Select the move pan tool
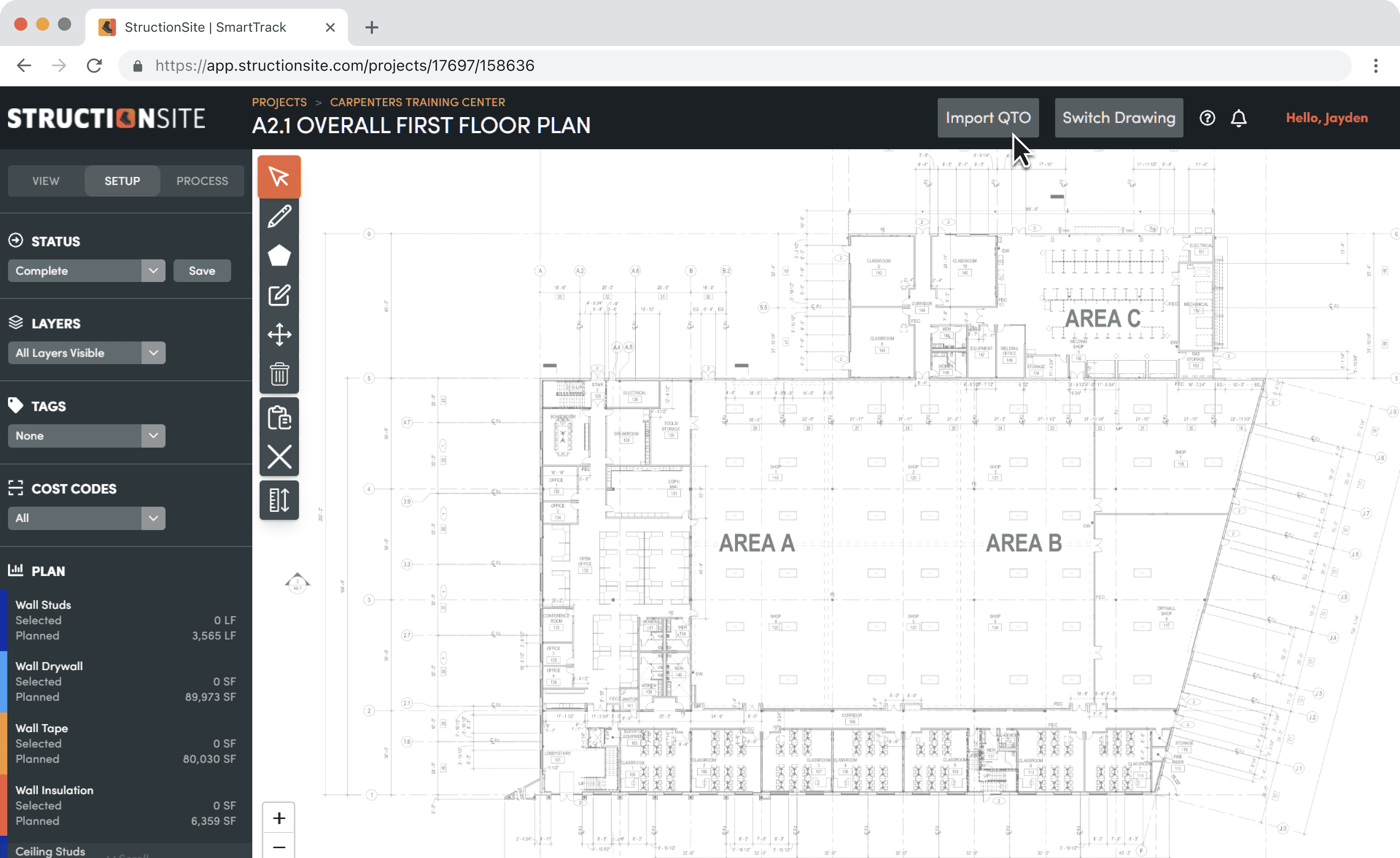This screenshot has width=1400, height=858. click(279, 334)
